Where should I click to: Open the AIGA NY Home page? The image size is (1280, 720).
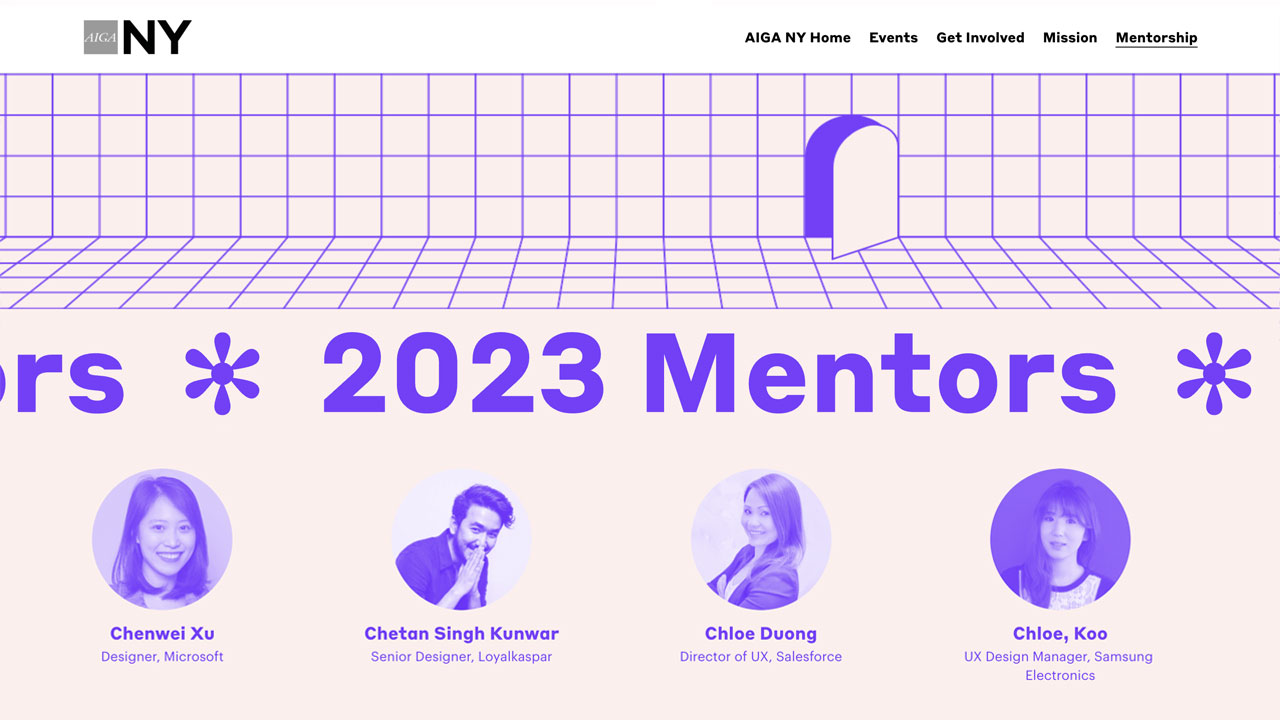coord(798,38)
